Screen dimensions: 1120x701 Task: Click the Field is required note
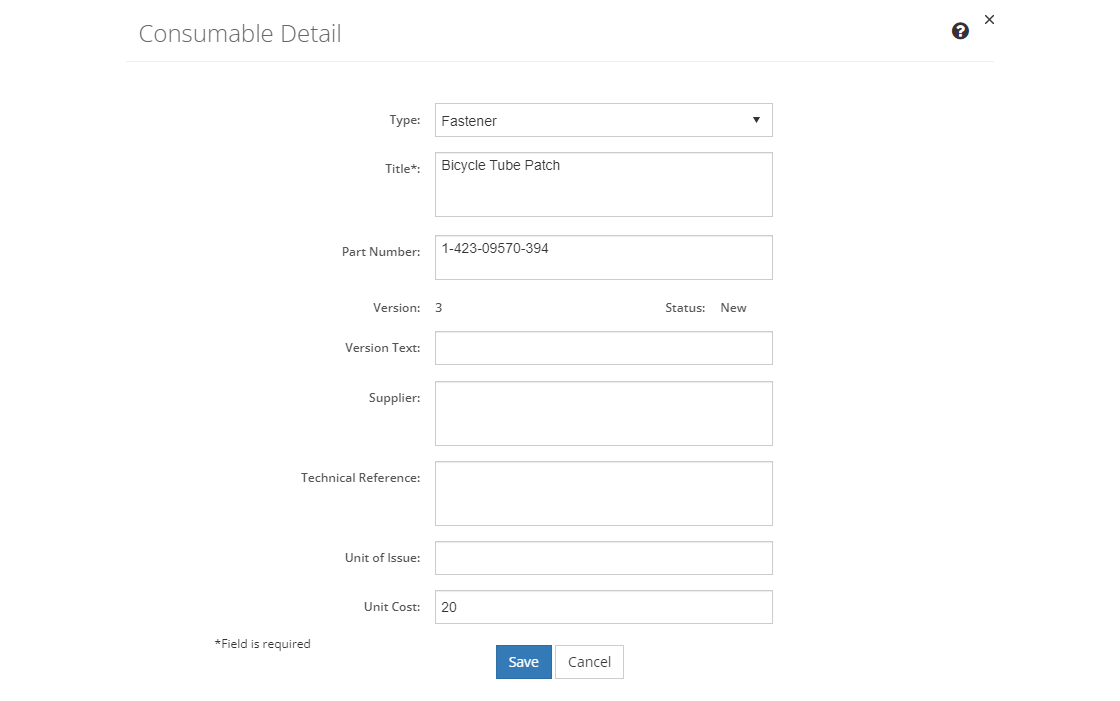click(262, 644)
